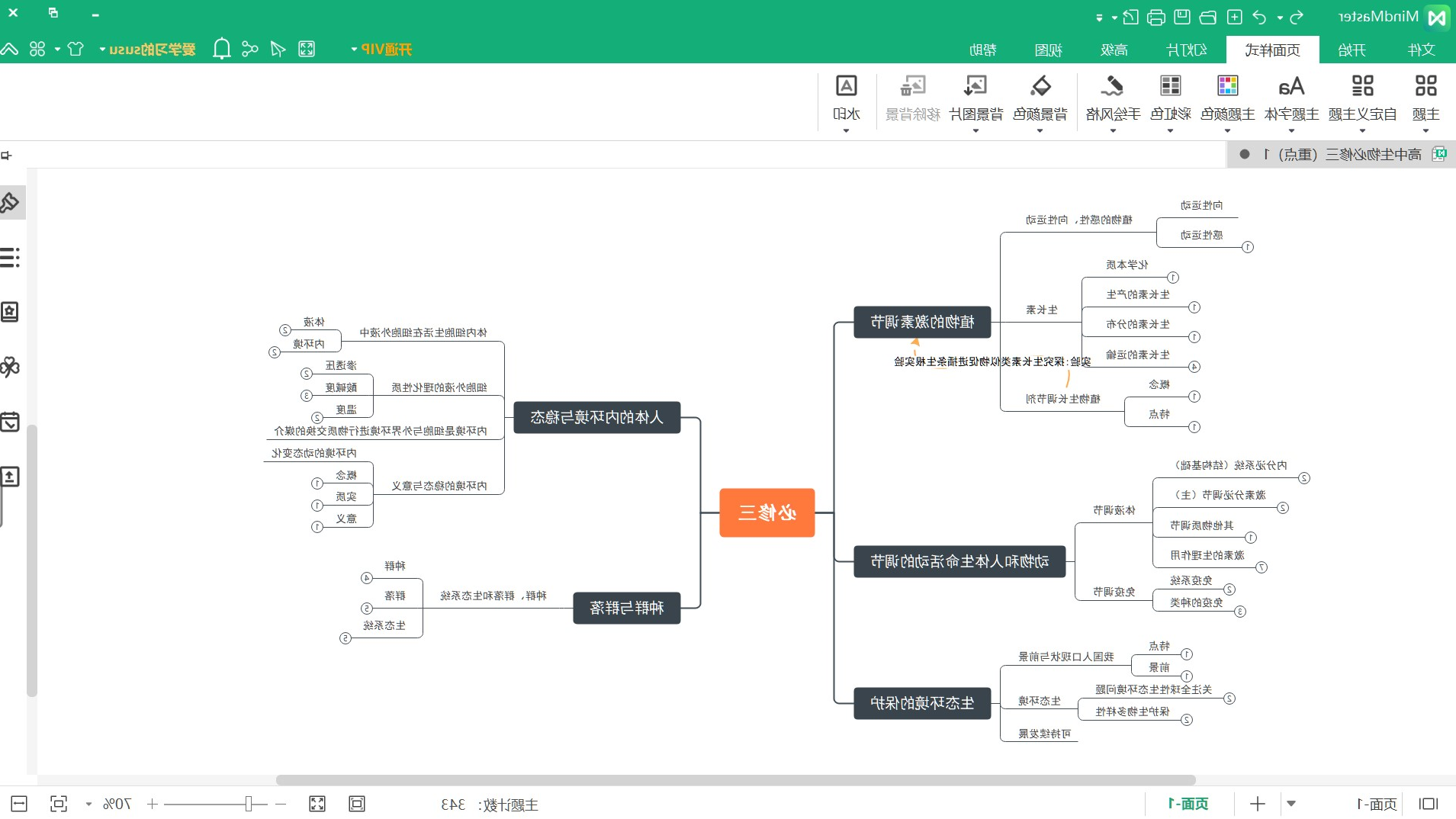Viewport: 1456px width, 819px height.
Task: Switch to the 帮助 ribbon tab
Action: coord(982,50)
